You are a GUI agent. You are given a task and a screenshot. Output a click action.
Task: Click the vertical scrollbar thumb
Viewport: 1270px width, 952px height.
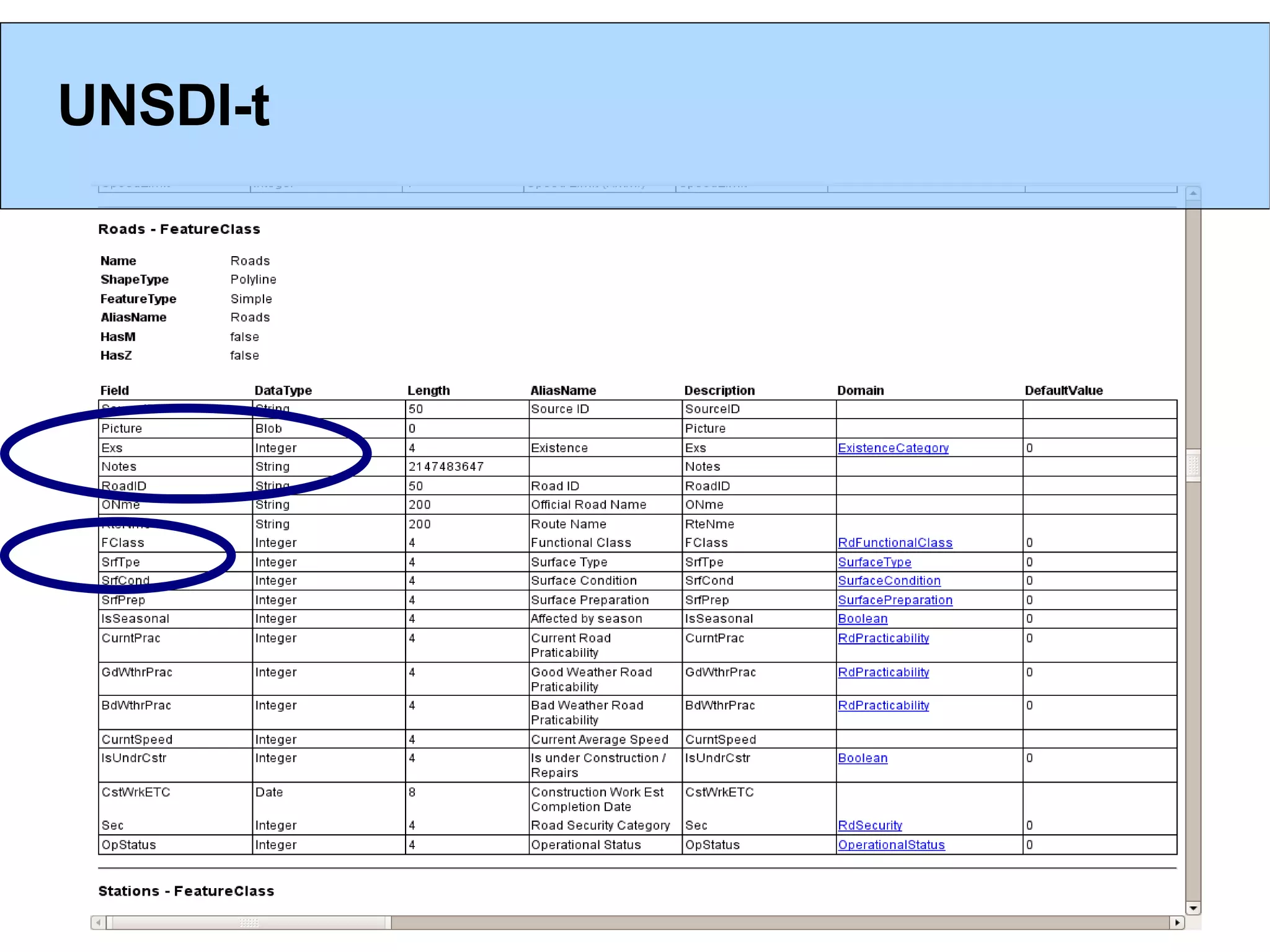[1193, 465]
